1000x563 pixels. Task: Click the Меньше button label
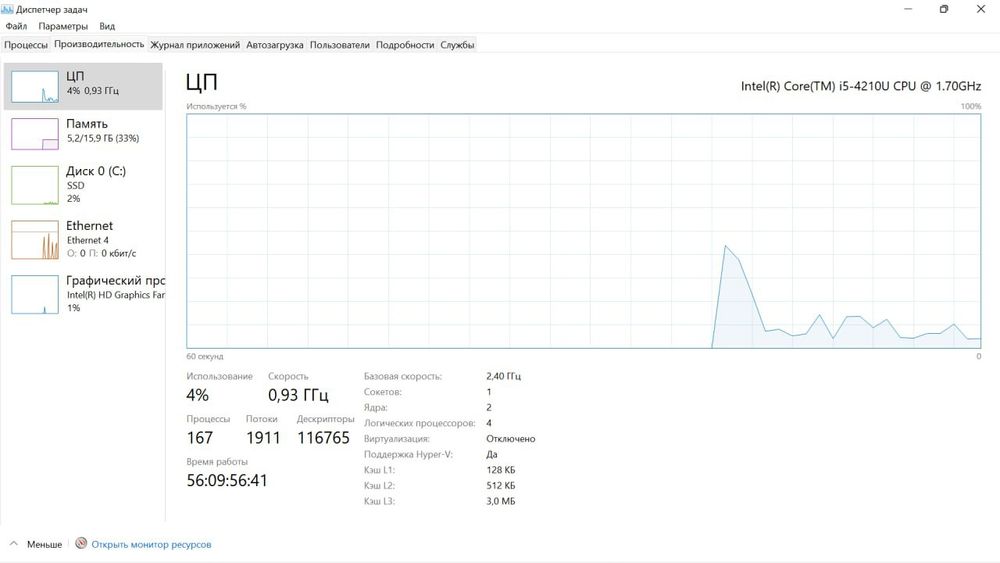point(45,545)
